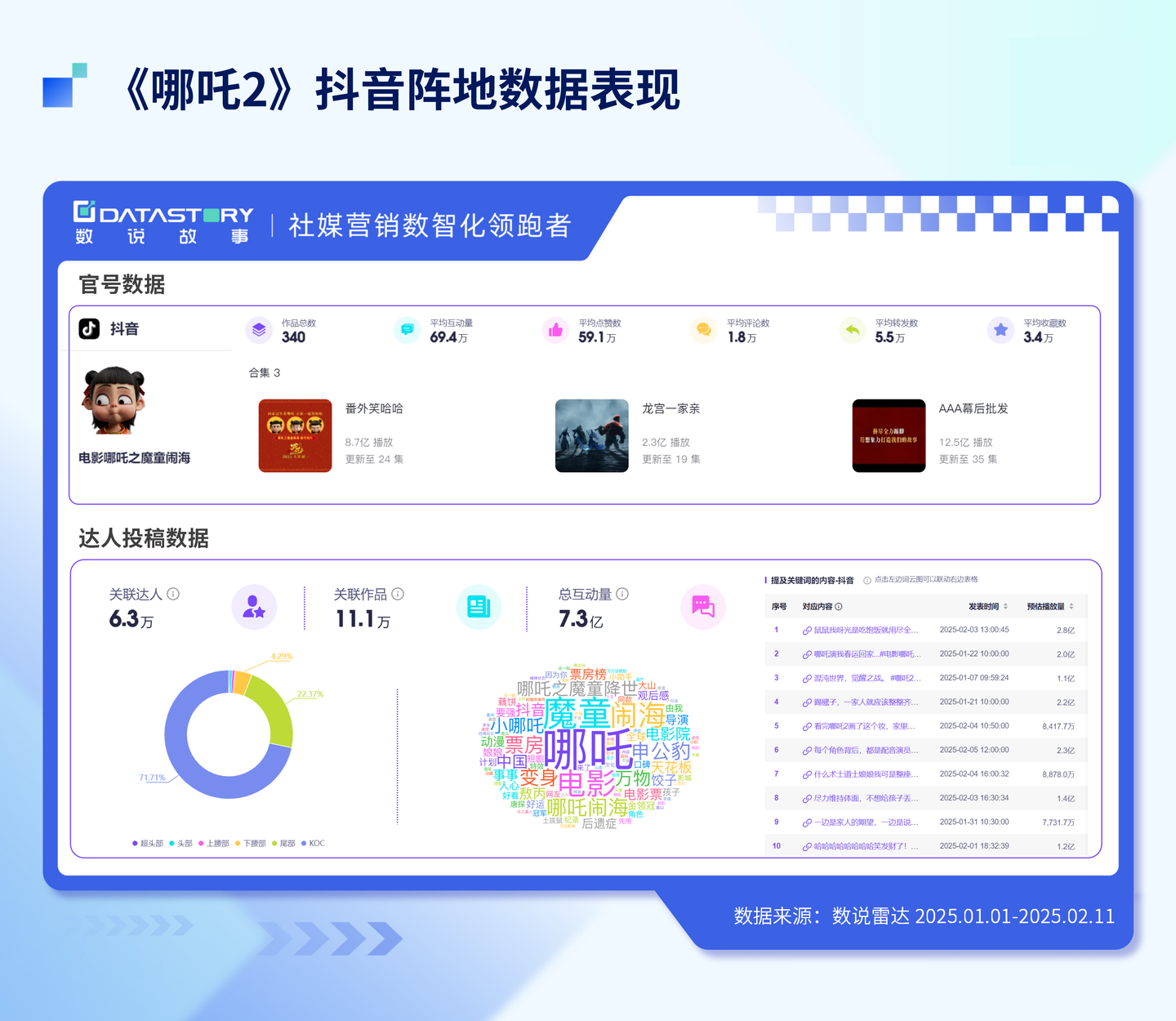Click info icon beside 总互动量
Screen dimensions: 1176x1021
(622, 594)
